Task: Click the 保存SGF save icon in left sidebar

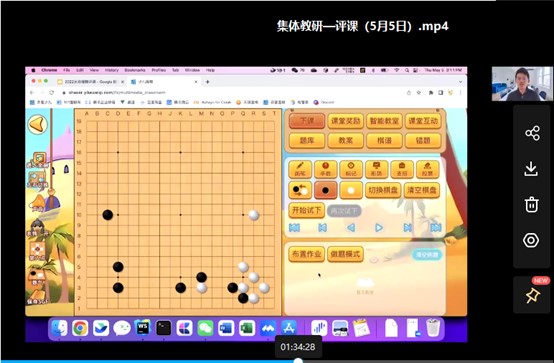Action: point(37,297)
